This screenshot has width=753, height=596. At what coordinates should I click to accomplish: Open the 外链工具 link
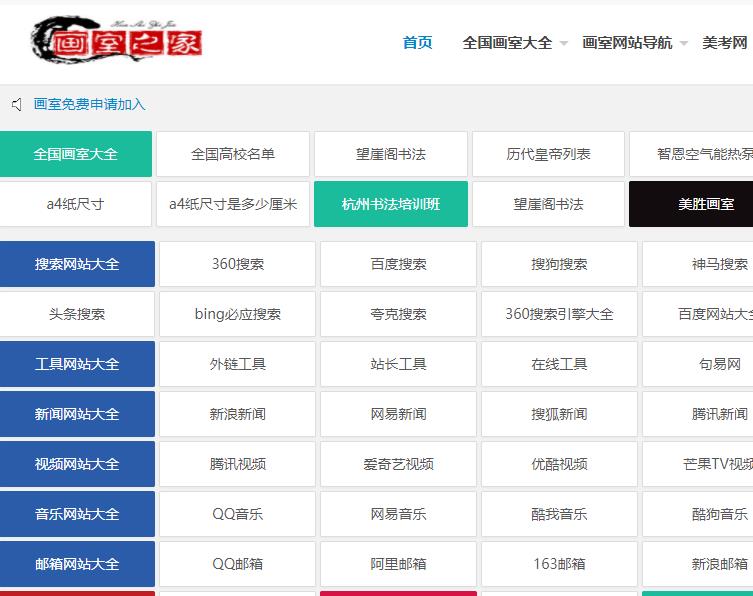[x=238, y=364]
